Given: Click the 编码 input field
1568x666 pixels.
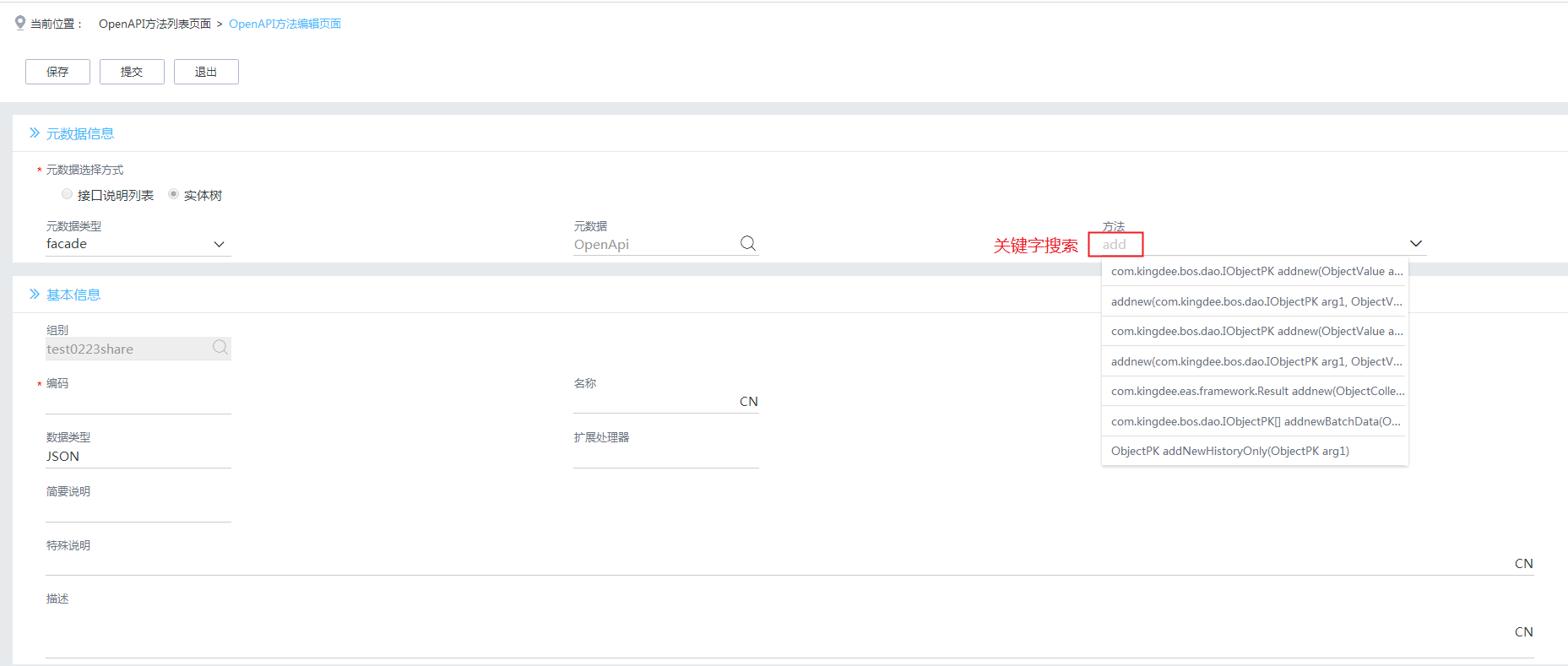Looking at the screenshot, I should click(138, 403).
